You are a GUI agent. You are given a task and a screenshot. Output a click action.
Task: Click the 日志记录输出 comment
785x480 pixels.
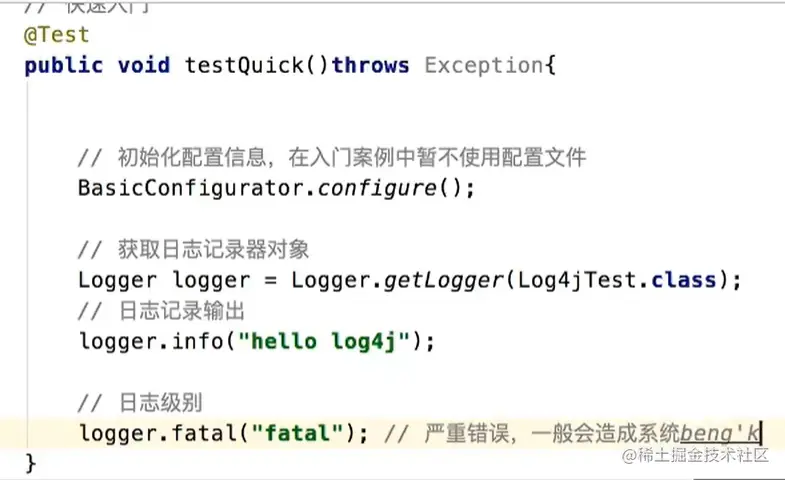161,311
